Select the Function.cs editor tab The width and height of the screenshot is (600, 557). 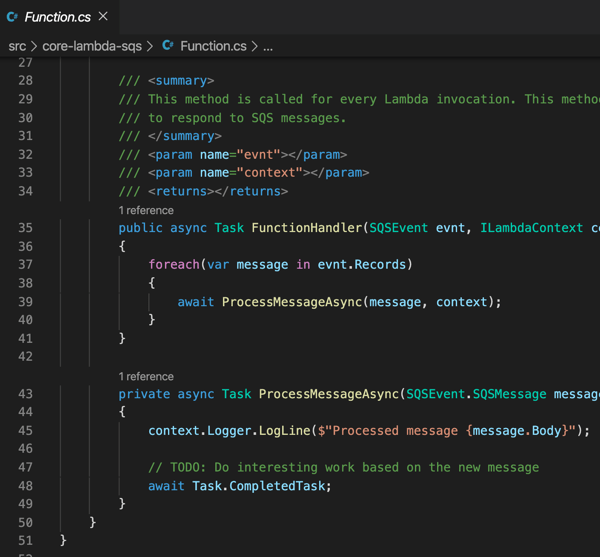click(x=57, y=17)
